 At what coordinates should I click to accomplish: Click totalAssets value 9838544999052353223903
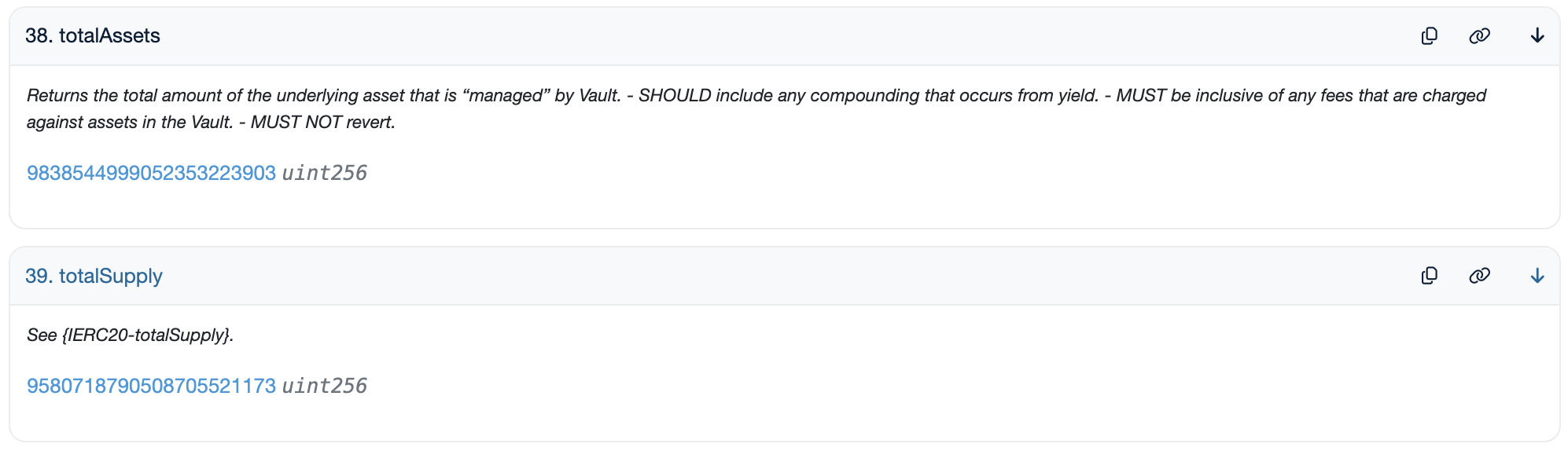[x=151, y=173]
